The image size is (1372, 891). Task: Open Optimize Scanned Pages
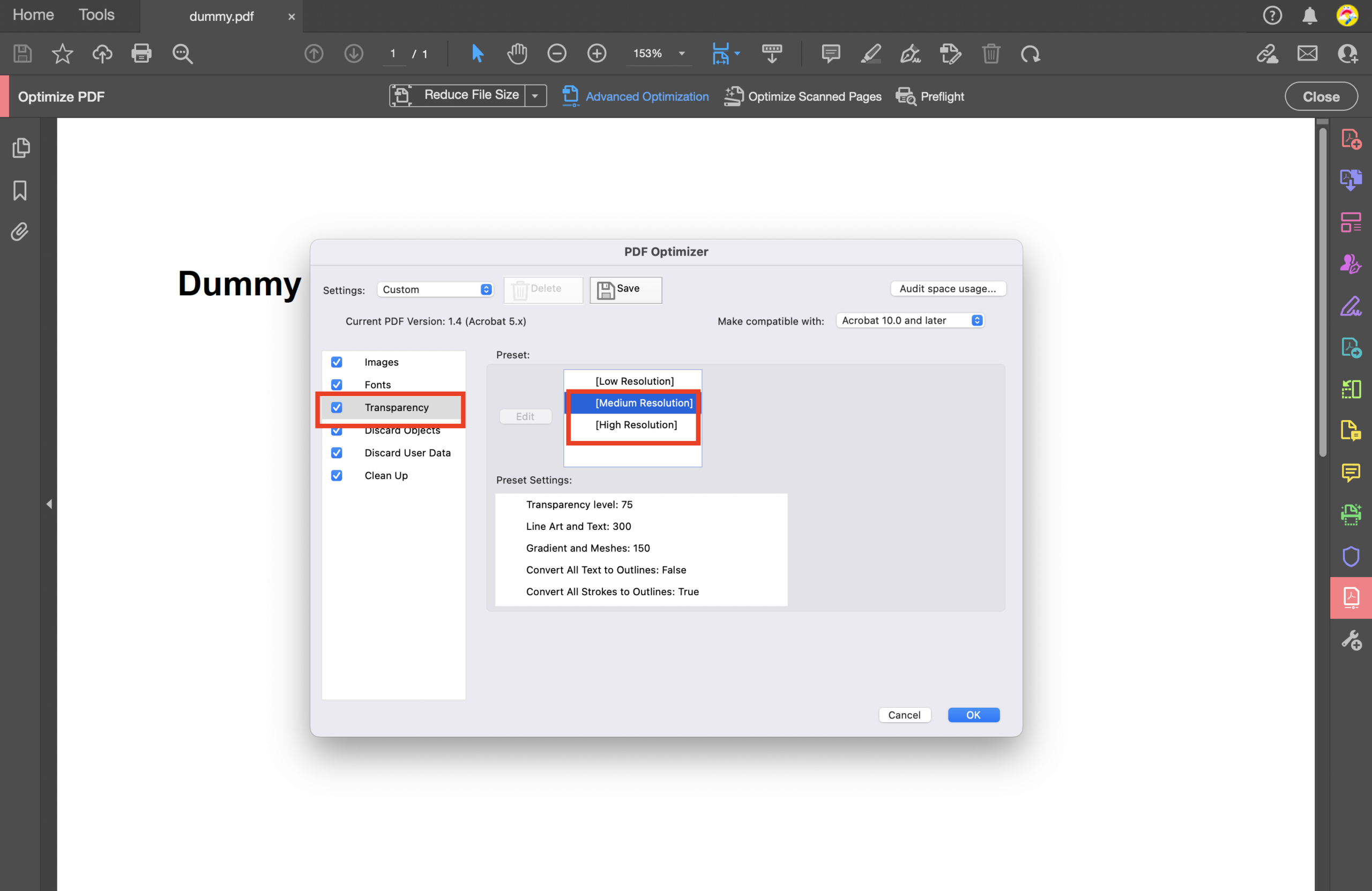click(x=802, y=96)
